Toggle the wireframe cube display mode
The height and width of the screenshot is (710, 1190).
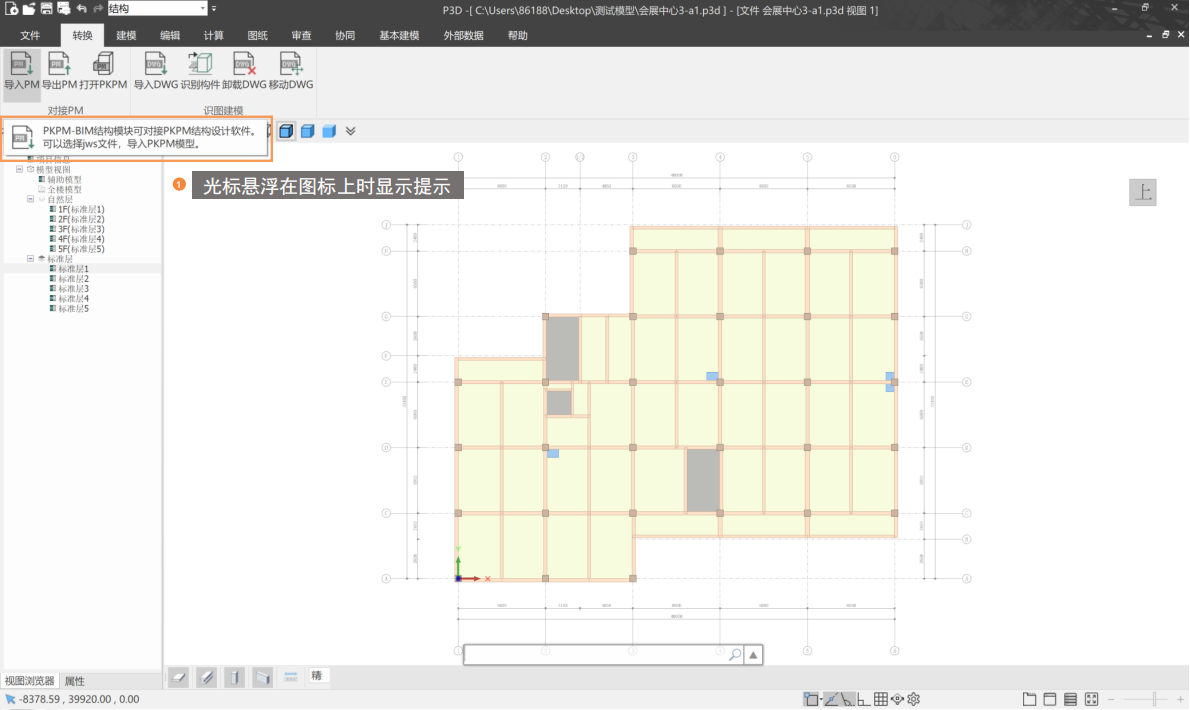(287, 131)
